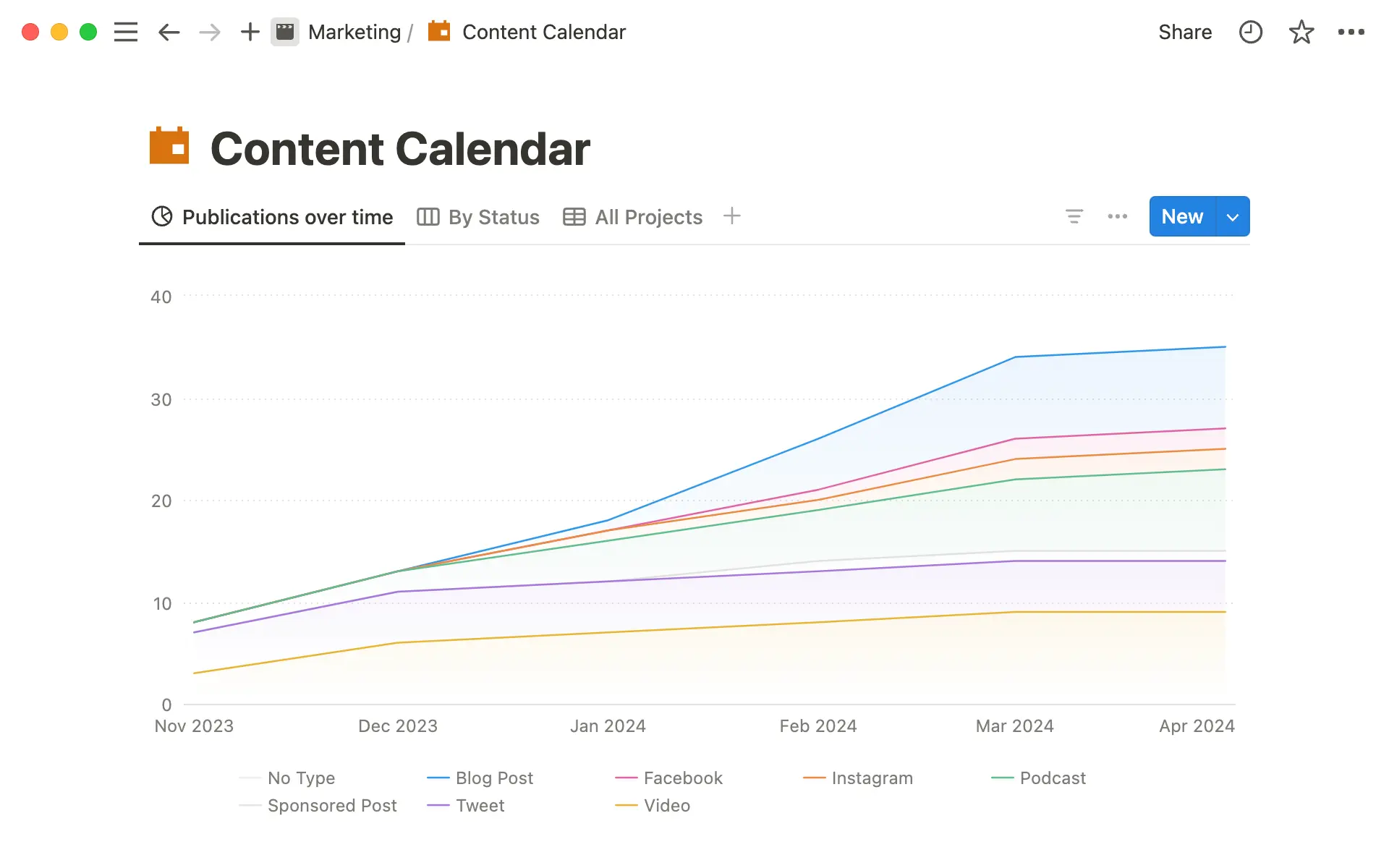Click the back navigation arrow
The image size is (1389, 868).
[x=169, y=32]
